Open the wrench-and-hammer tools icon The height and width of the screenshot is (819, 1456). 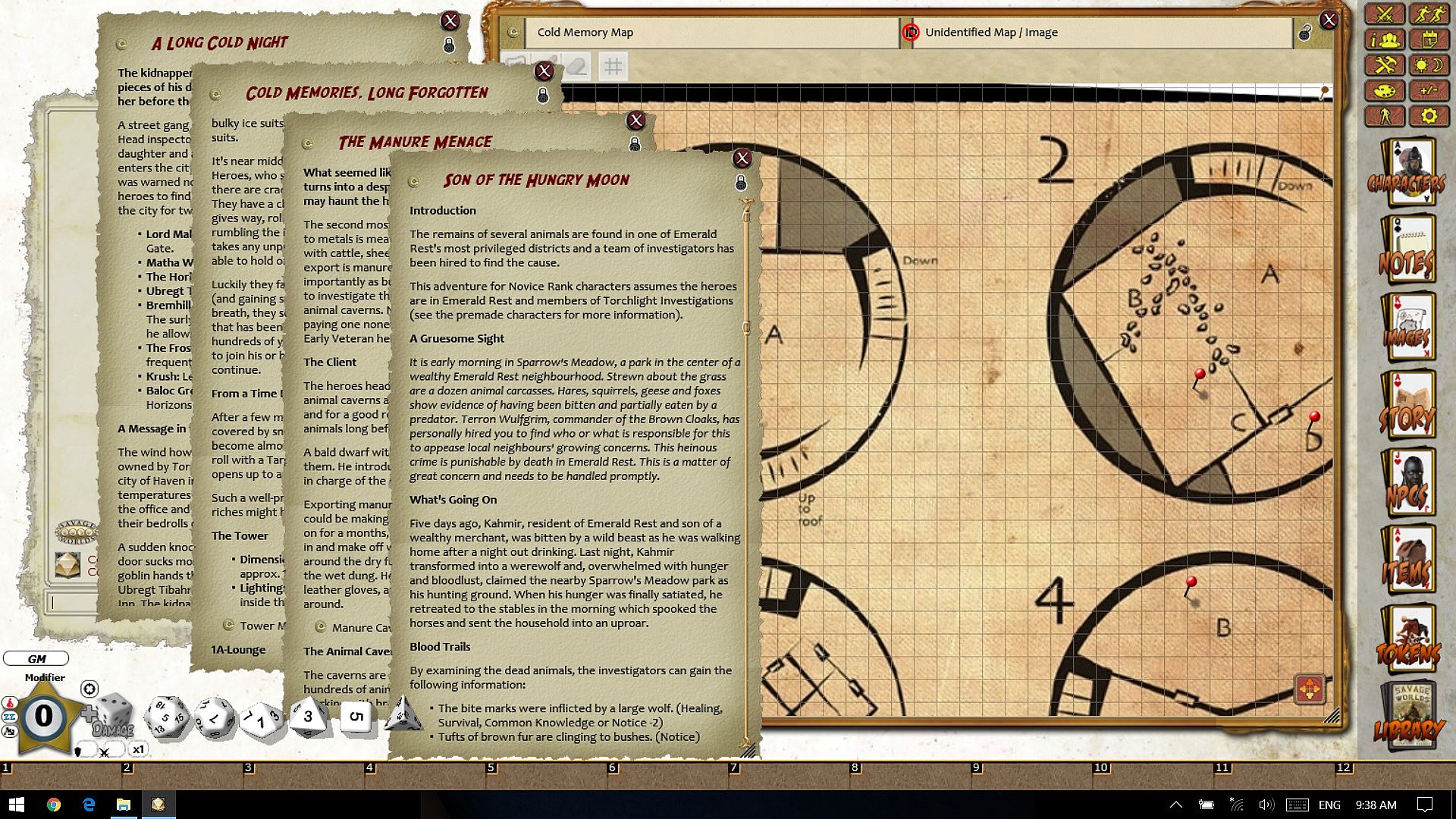pyautogui.click(x=1385, y=65)
